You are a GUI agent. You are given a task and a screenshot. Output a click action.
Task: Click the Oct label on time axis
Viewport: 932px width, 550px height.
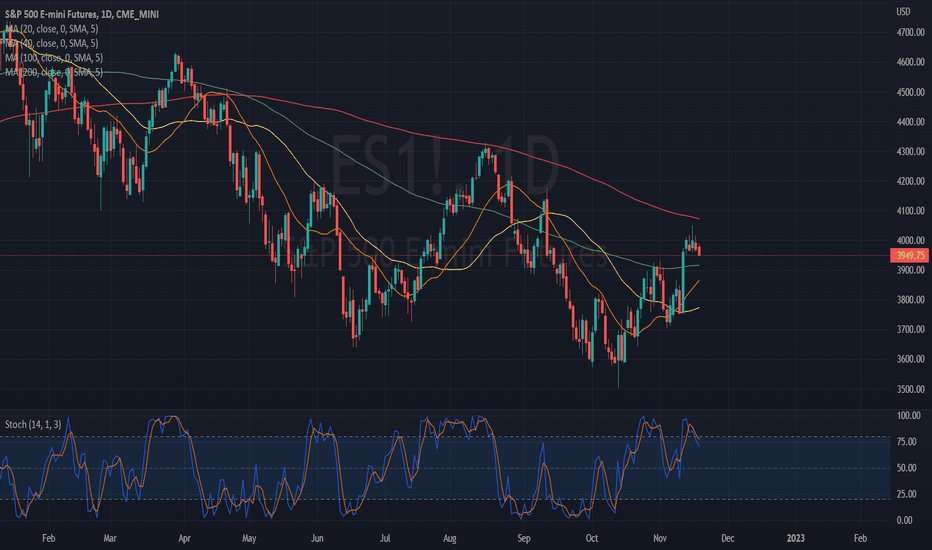[x=591, y=538]
